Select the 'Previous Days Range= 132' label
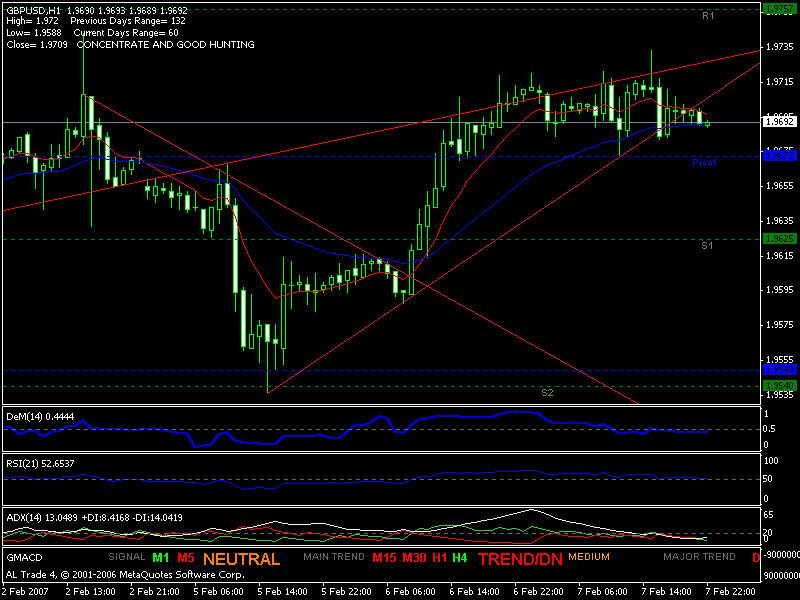800x600 pixels. tap(128, 21)
